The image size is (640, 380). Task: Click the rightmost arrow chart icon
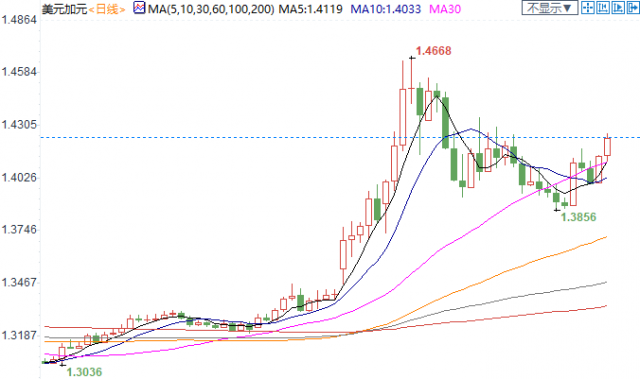[x=633, y=7]
